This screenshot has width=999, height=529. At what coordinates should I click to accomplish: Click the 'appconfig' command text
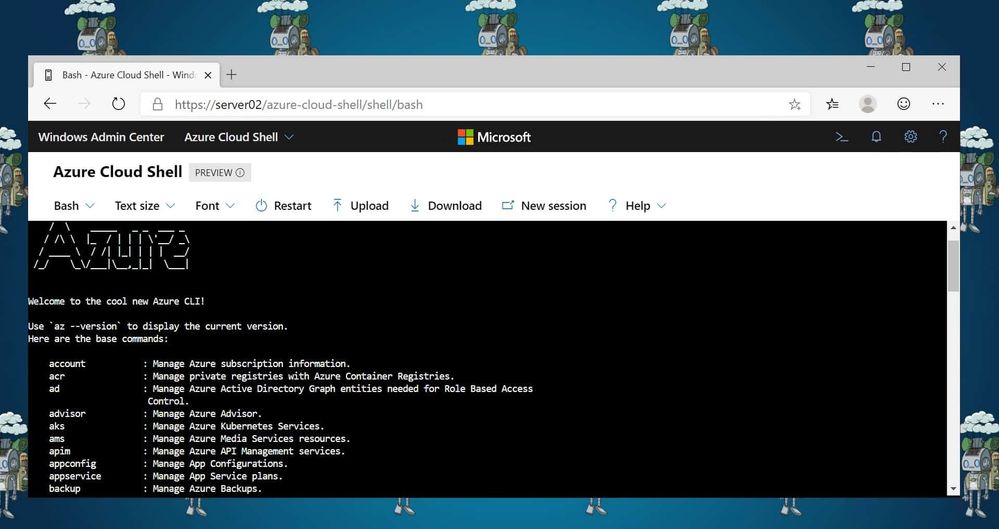tap(73, 464)
